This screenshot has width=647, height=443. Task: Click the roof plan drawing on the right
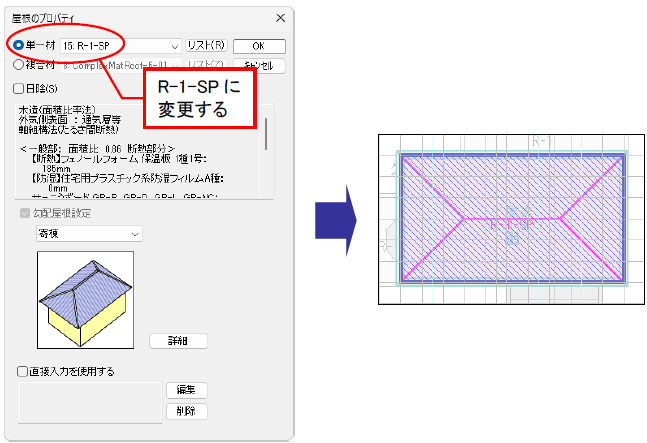(510, 218)
